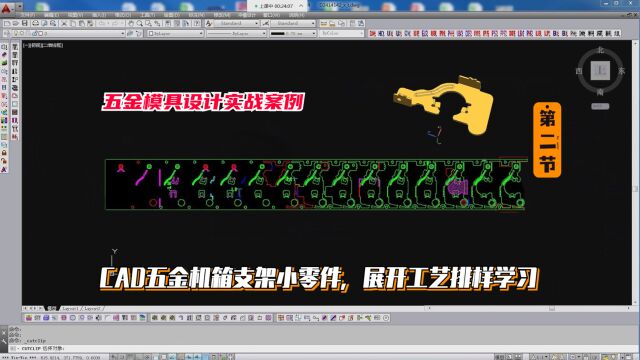Open Layer Properties Manager icon
This screenshot has height=360, width=640.
(x=7, y=33)
